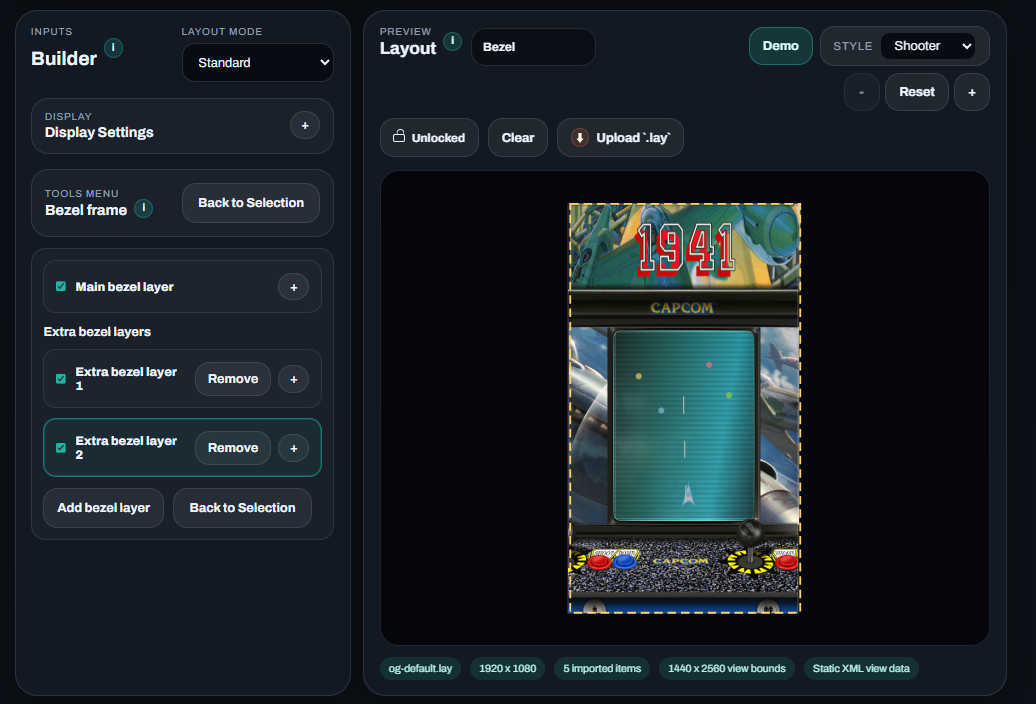Click the info icon next to Bezel frame
The image size is (1036, 704).
[x=143, y=208]
